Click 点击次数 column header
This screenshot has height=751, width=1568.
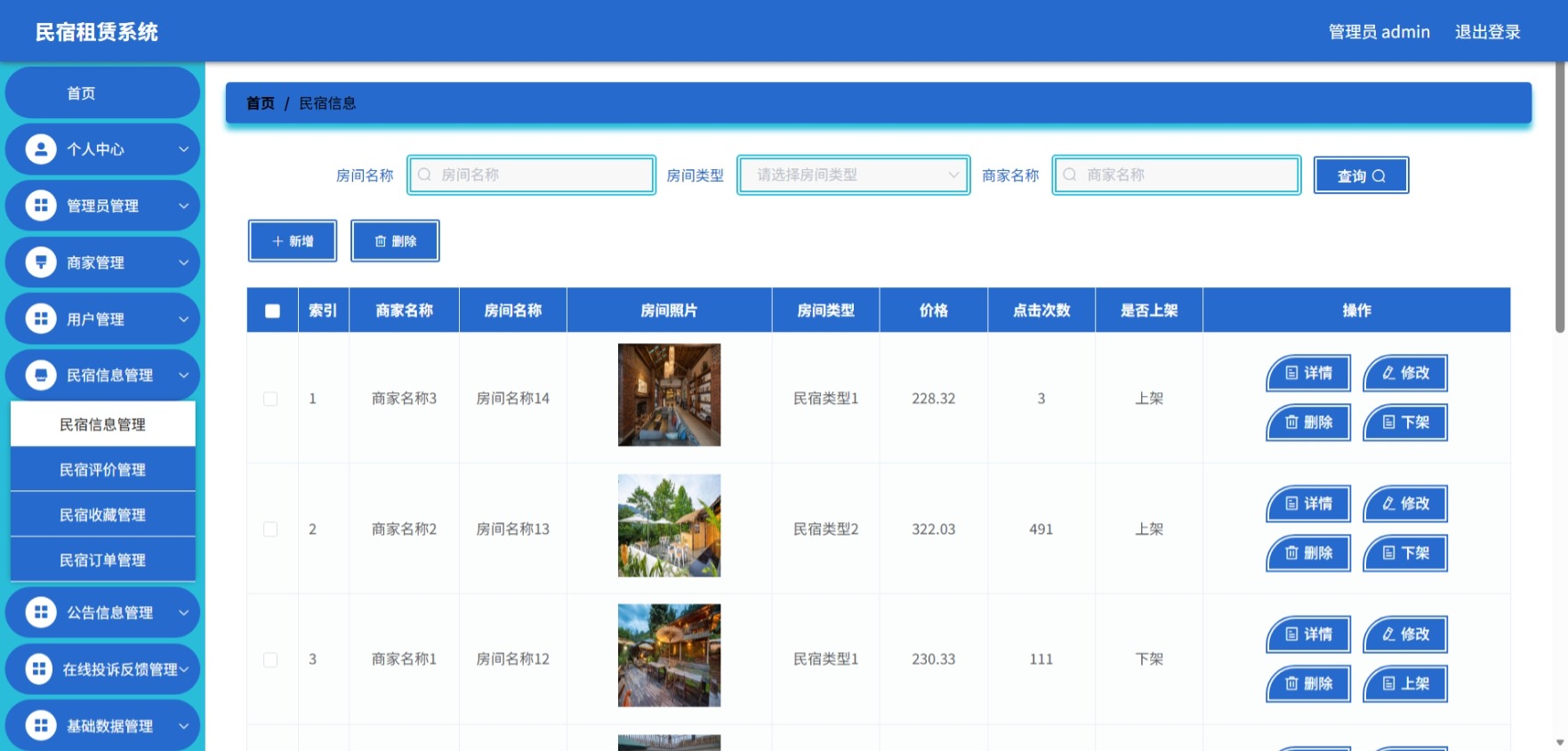(1041, 311)
